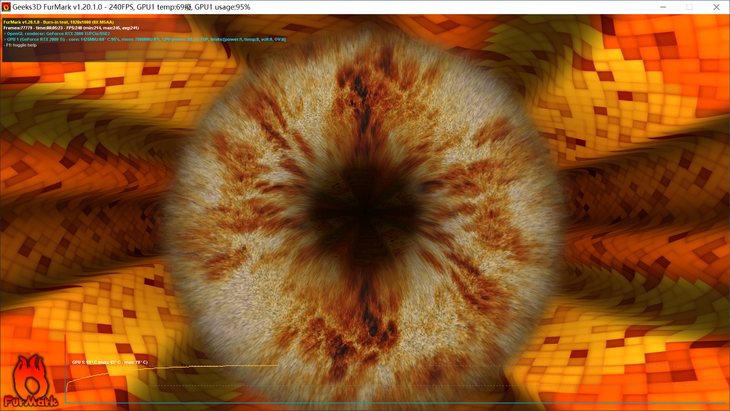Click the Frames and FPS statistics line
This screenshot has height=411, width=730.
coord(71,28)
